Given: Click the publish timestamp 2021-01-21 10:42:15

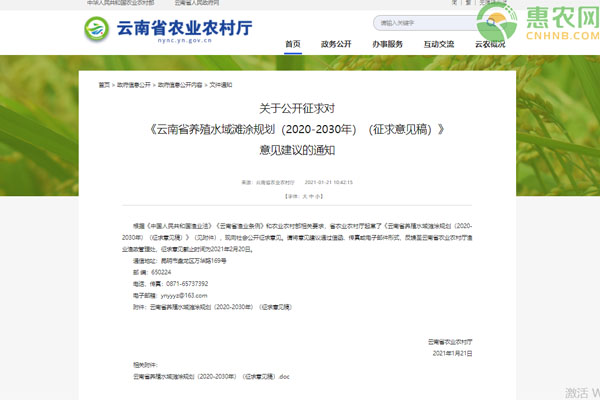Looking at the screenshot, I should [x=329, y=182].
